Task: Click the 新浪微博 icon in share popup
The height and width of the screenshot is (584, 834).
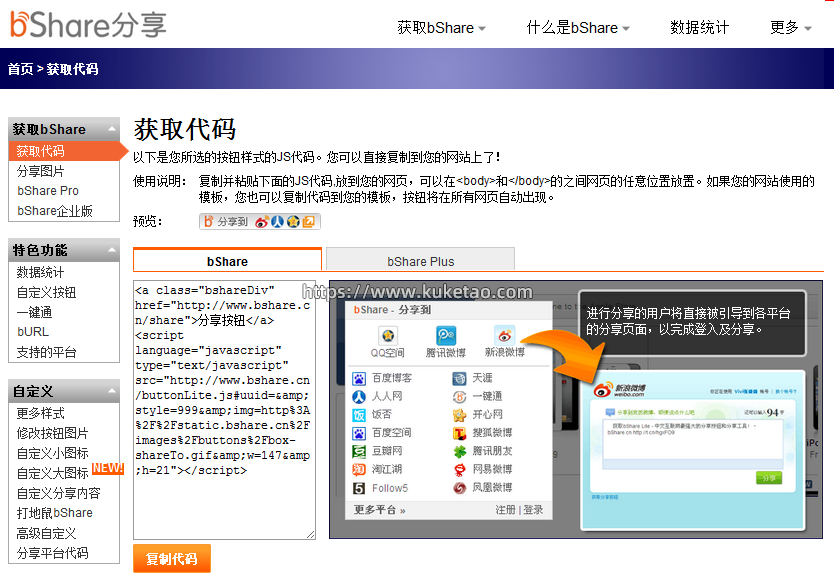Action: [505, 334]
